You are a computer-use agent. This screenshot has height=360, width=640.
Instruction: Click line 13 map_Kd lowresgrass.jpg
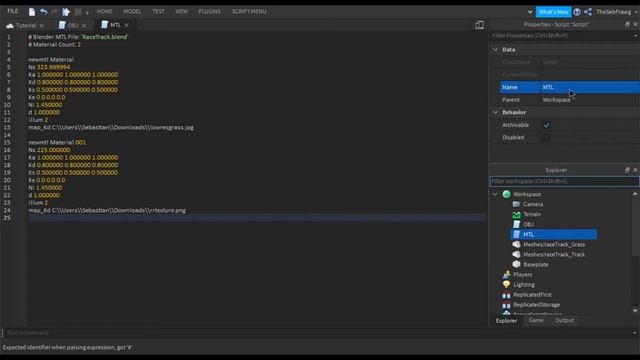(111, 128)
